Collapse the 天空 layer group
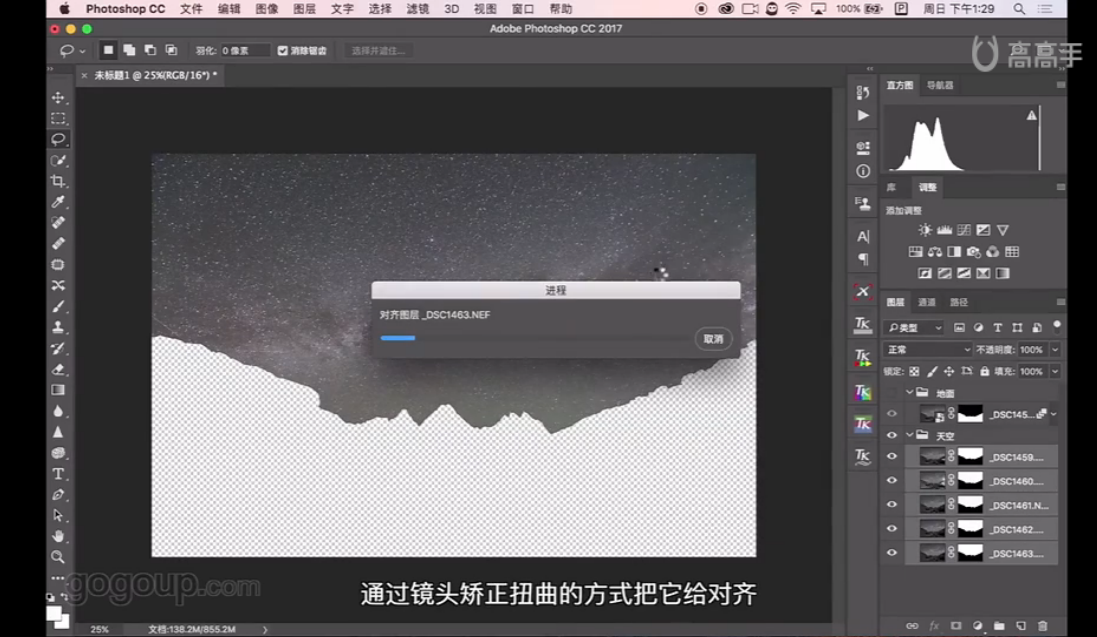 910,435
